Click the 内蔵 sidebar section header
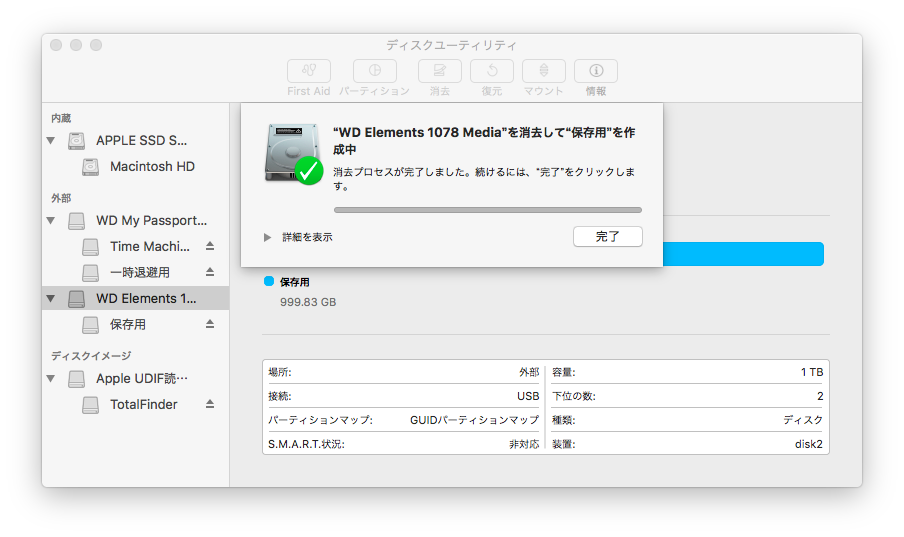The height and width of the screenshot is (537, 904). click(x=61, y=118)
